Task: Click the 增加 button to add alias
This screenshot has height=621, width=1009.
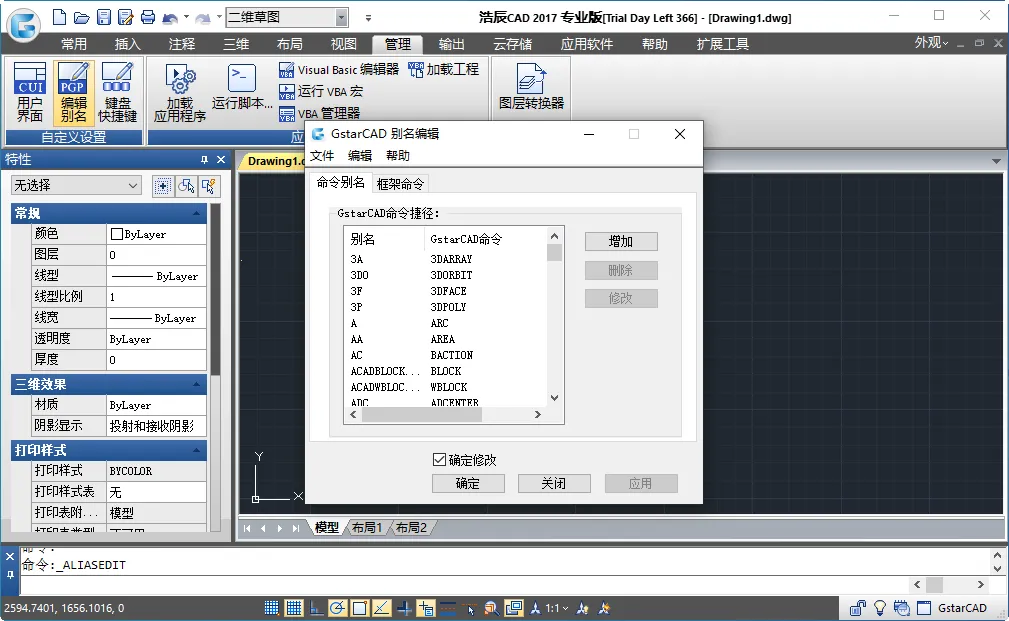Action: [x=621, y=241]
